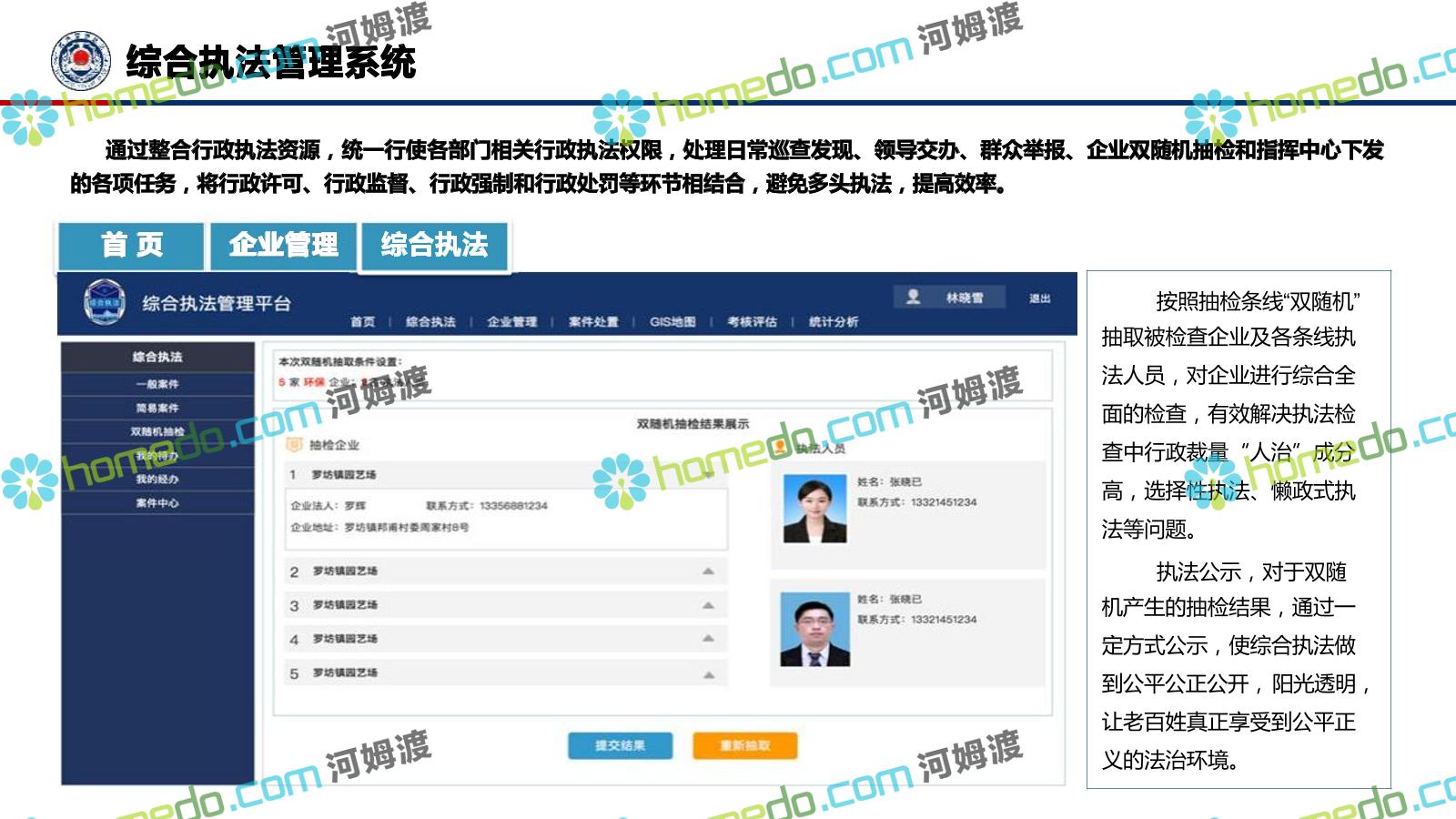Switch to the large 企业管理 tab
The width and height of the screenshot is (1456, 819).
[283, 246]
